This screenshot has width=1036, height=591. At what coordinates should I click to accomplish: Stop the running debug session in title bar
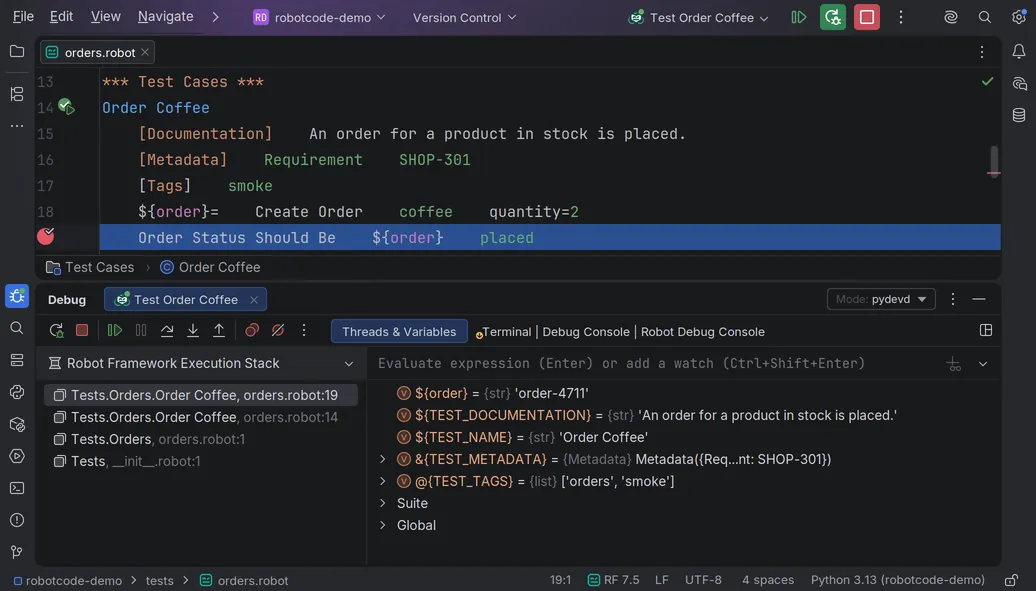[867, 17]
